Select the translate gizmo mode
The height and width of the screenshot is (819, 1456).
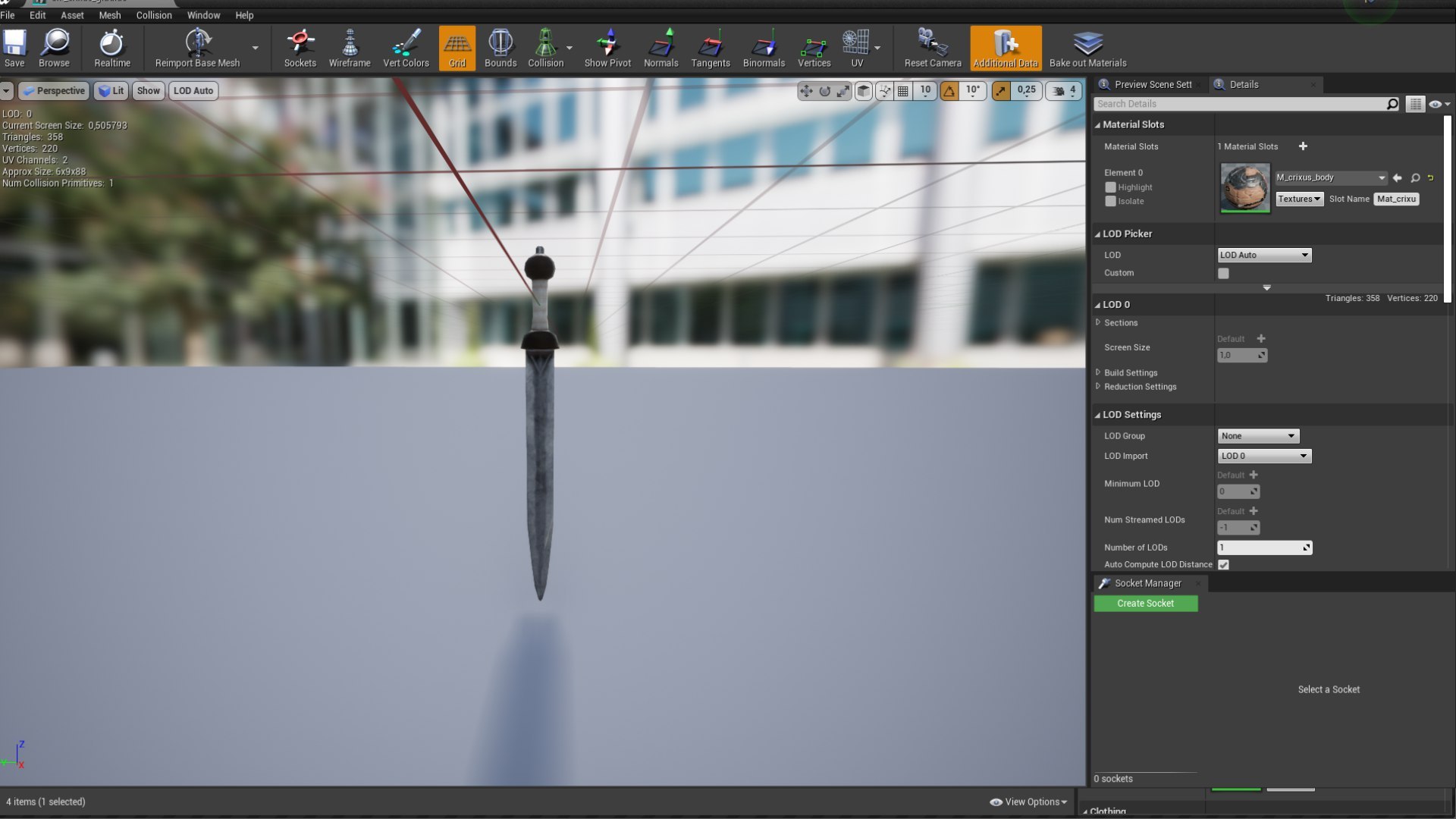click(x=806, y=91)
